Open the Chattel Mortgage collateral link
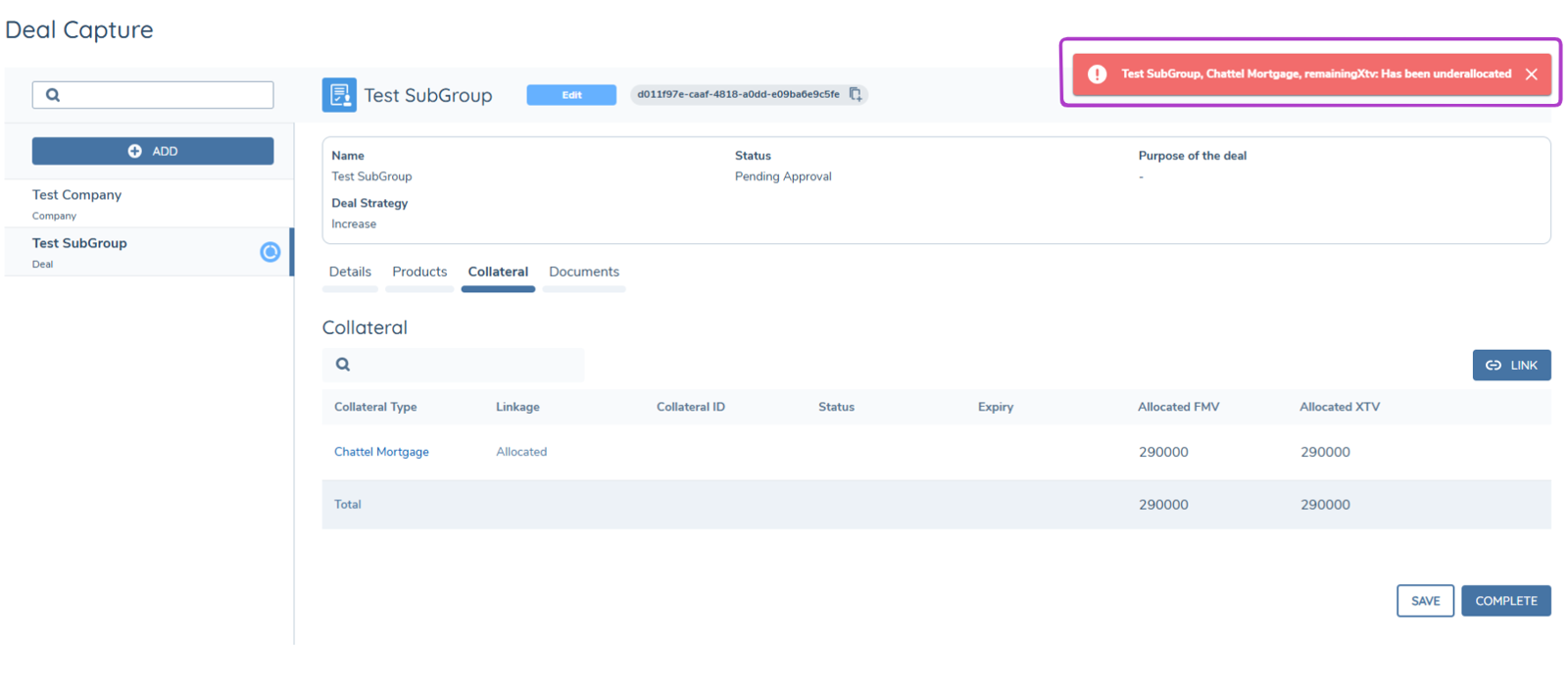 [381, 452]
